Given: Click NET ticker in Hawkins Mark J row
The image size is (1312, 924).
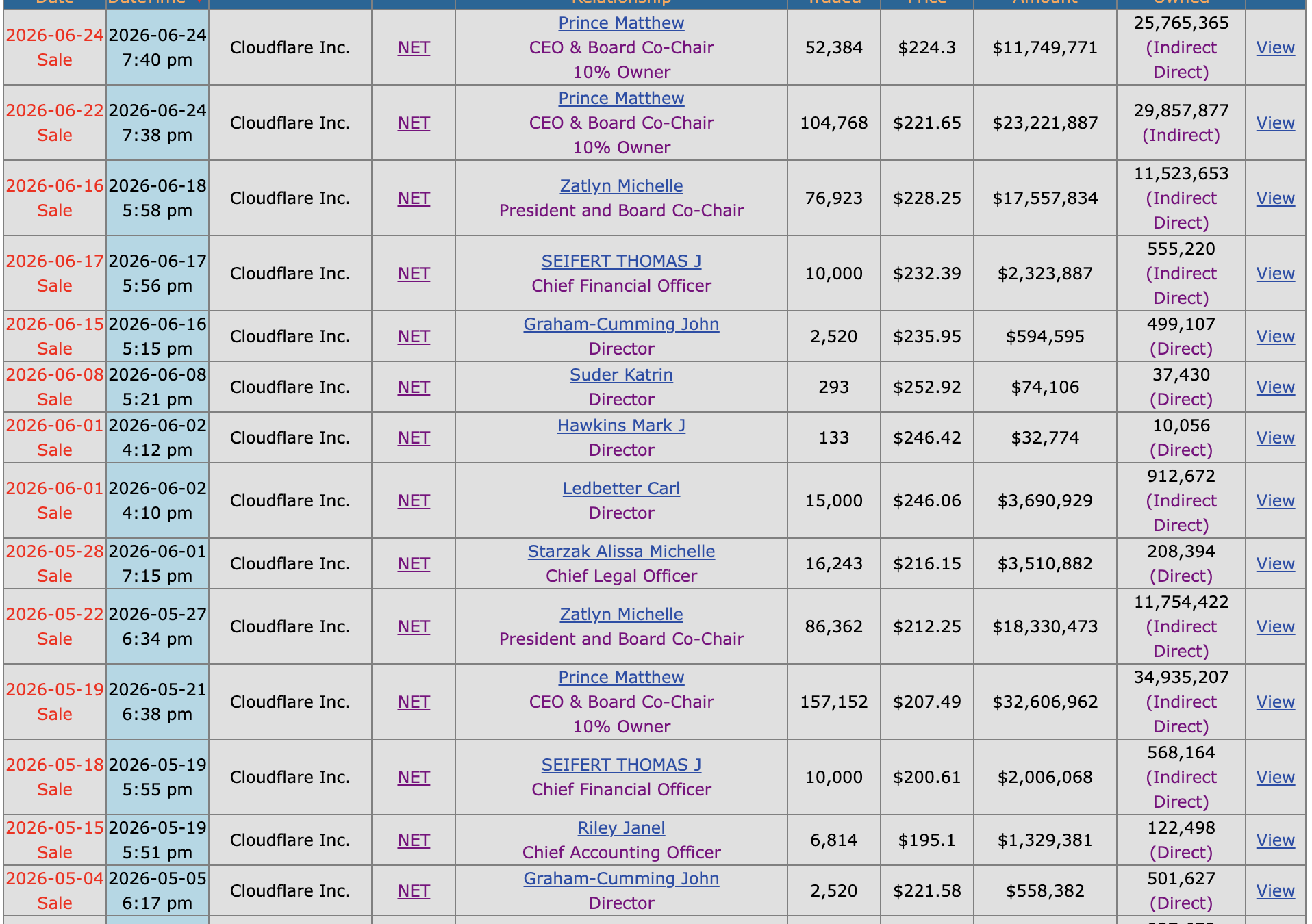Looking at the screenshot, I should coord(414,438).
